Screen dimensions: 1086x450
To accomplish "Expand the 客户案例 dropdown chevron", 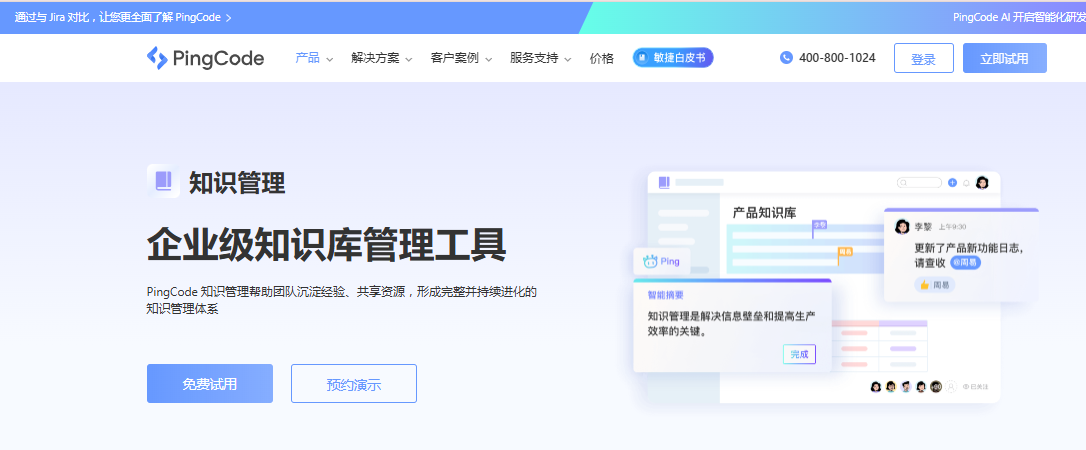I will [x=488, y=60].
